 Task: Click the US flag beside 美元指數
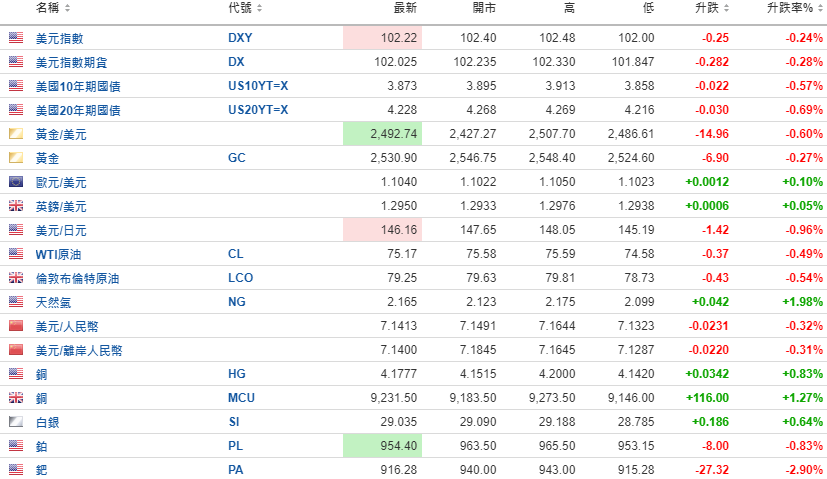[x=15, y=38]
